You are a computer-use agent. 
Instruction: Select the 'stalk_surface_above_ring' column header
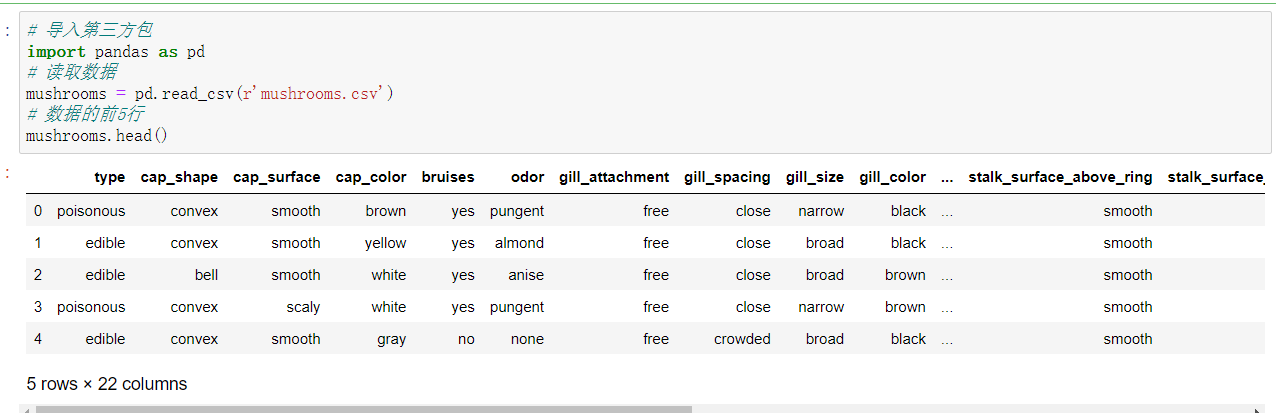[1060, 177]
